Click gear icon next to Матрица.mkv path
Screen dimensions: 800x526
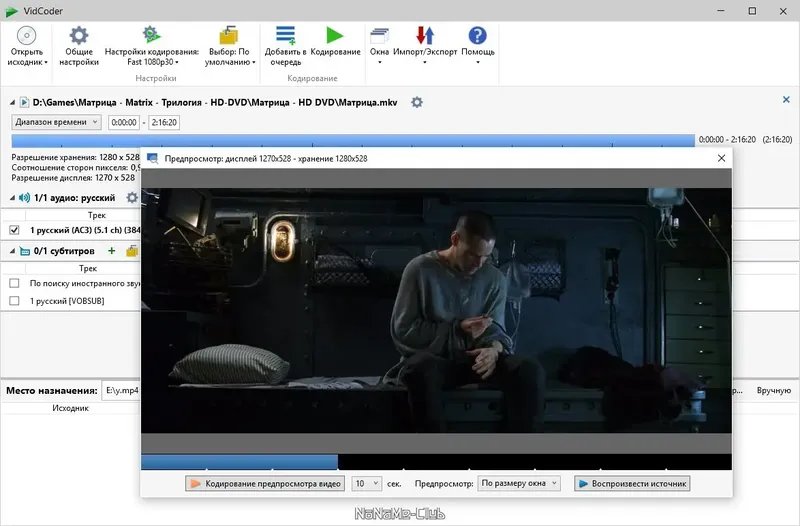417,103
